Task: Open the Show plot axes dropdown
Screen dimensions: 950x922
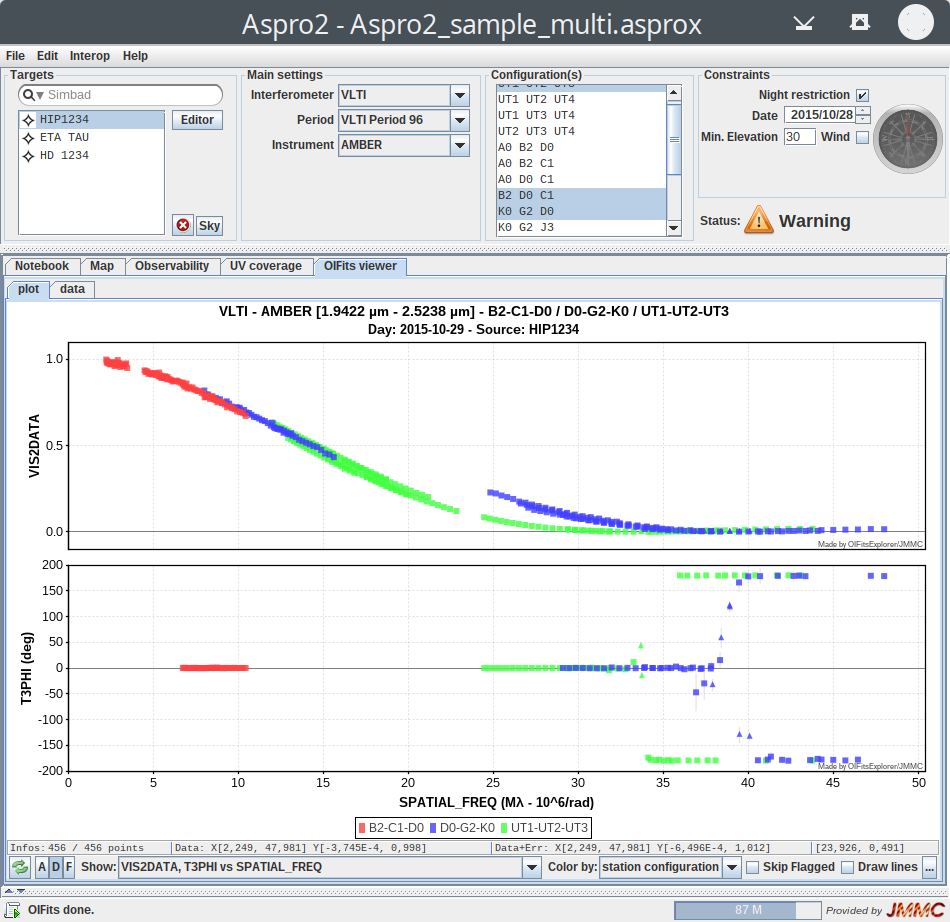Action: 531,867
